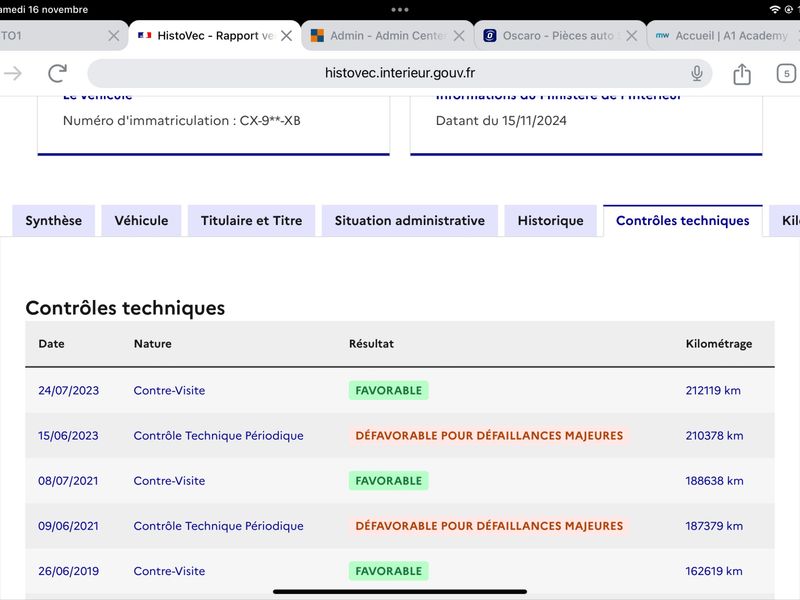Select the date 24/07/2023
This screenshot has height=600, width=800.
pos(68,391)
